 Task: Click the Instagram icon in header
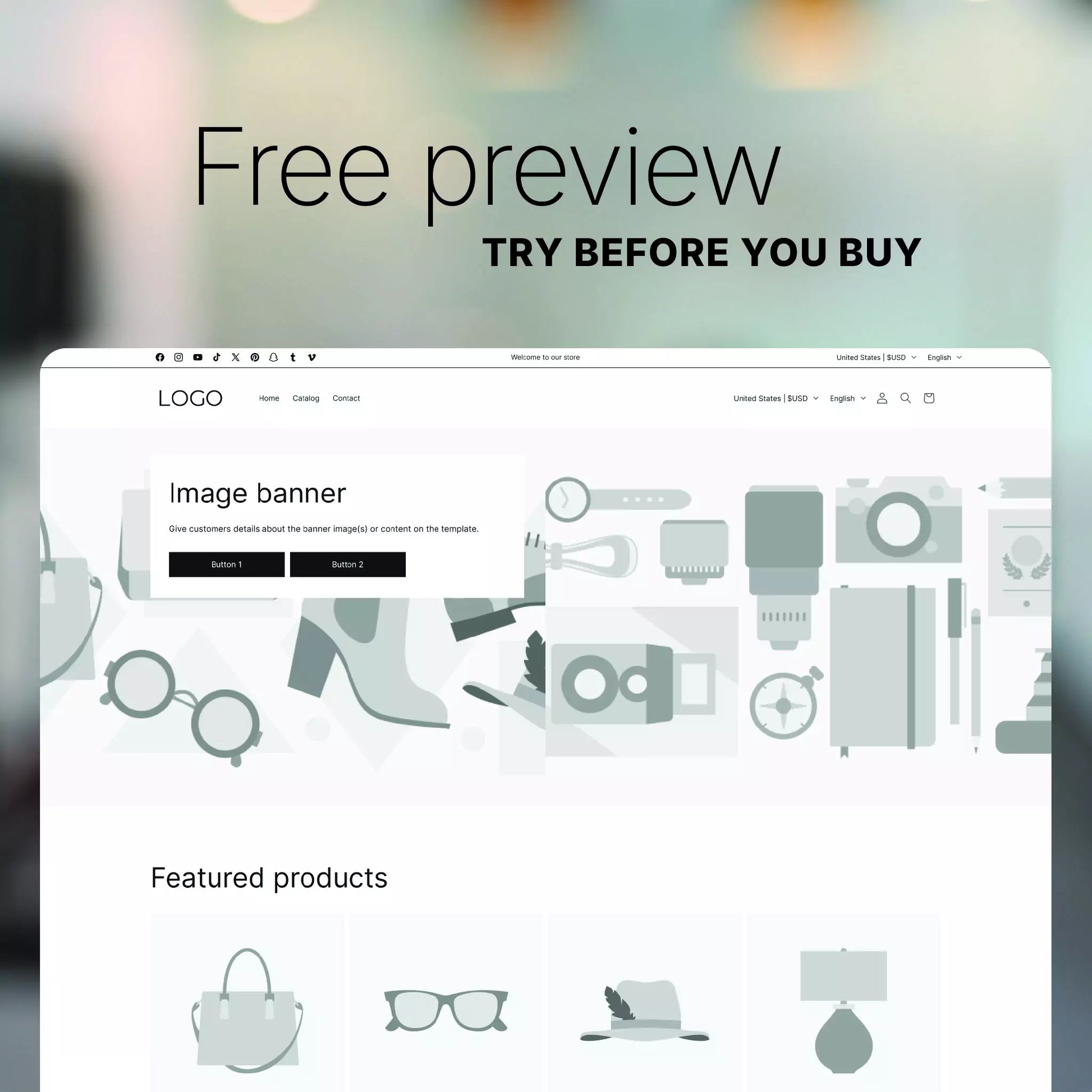pos(179,357)
